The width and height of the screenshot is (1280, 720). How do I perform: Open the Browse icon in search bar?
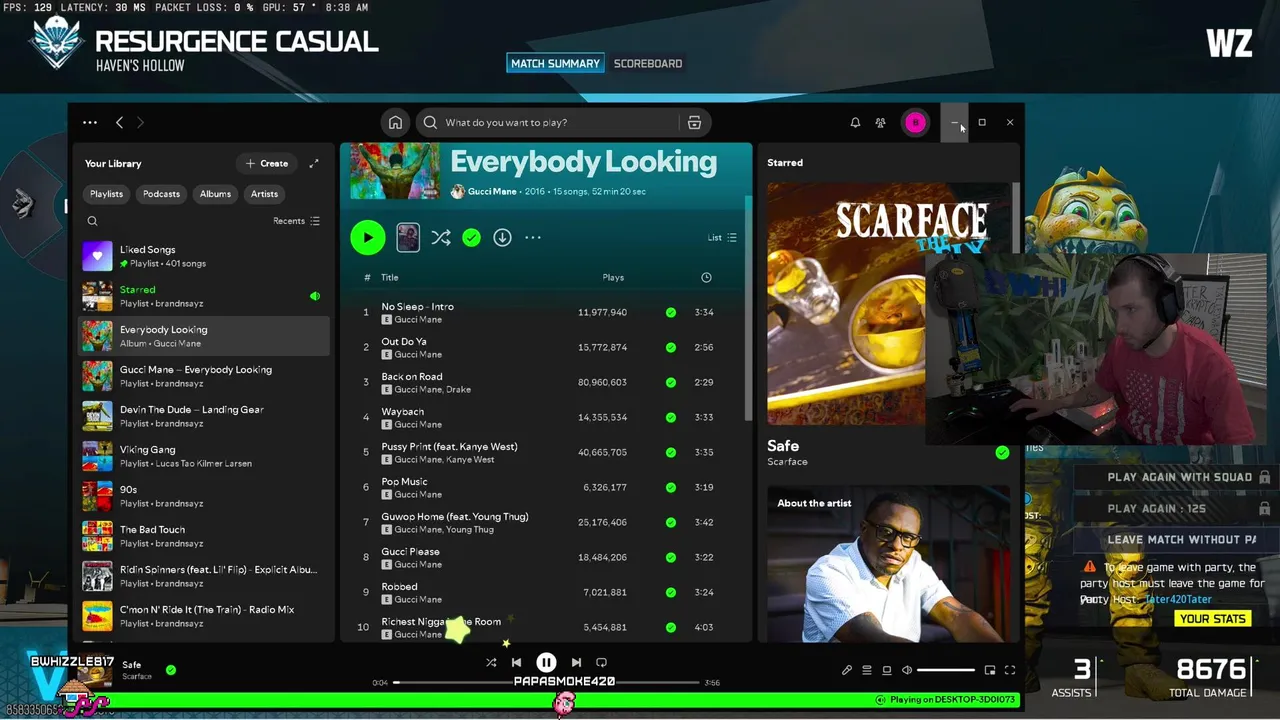(x=694, y=122)
